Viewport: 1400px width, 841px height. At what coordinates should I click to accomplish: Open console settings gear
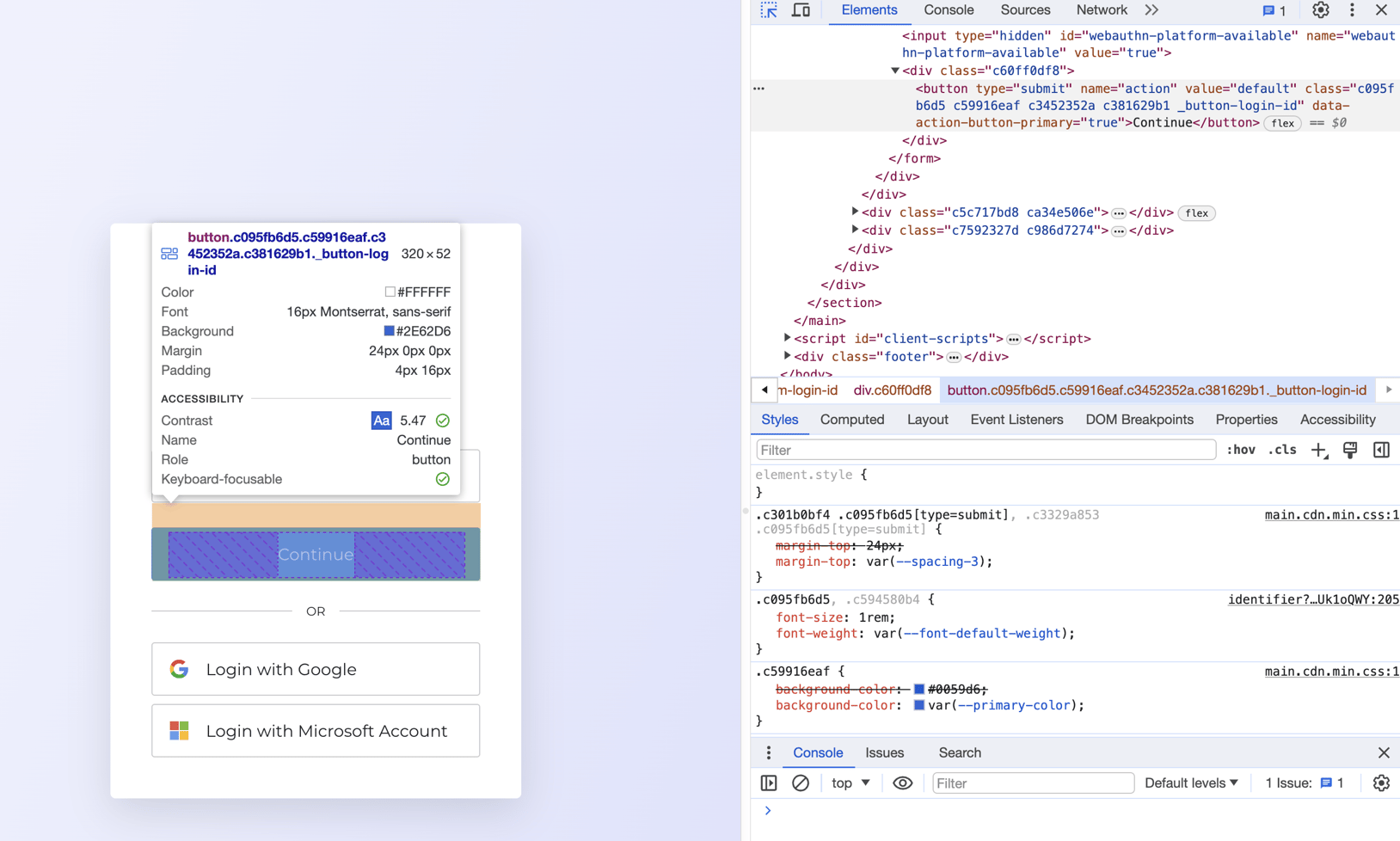[1381, 783]
